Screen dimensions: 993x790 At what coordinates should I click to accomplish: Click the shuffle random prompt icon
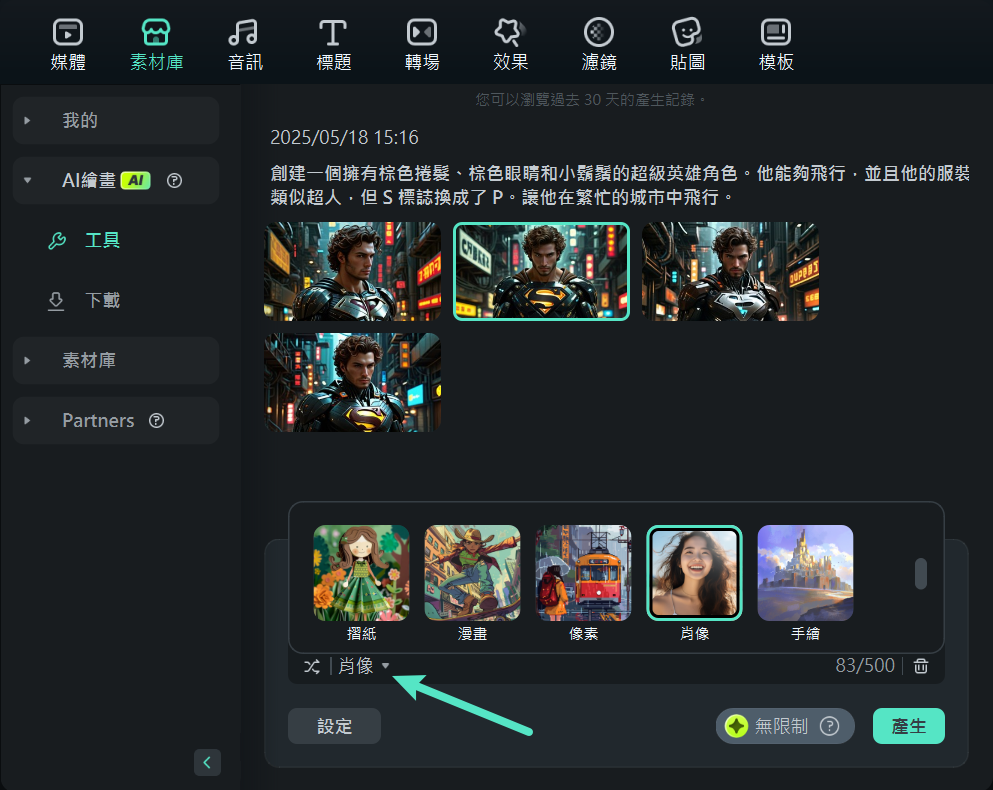(x=312, y=666)
